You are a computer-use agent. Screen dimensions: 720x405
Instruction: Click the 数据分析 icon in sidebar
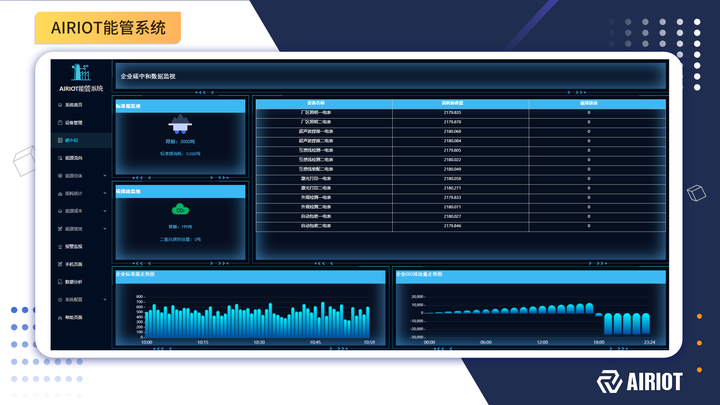(60, 282)
